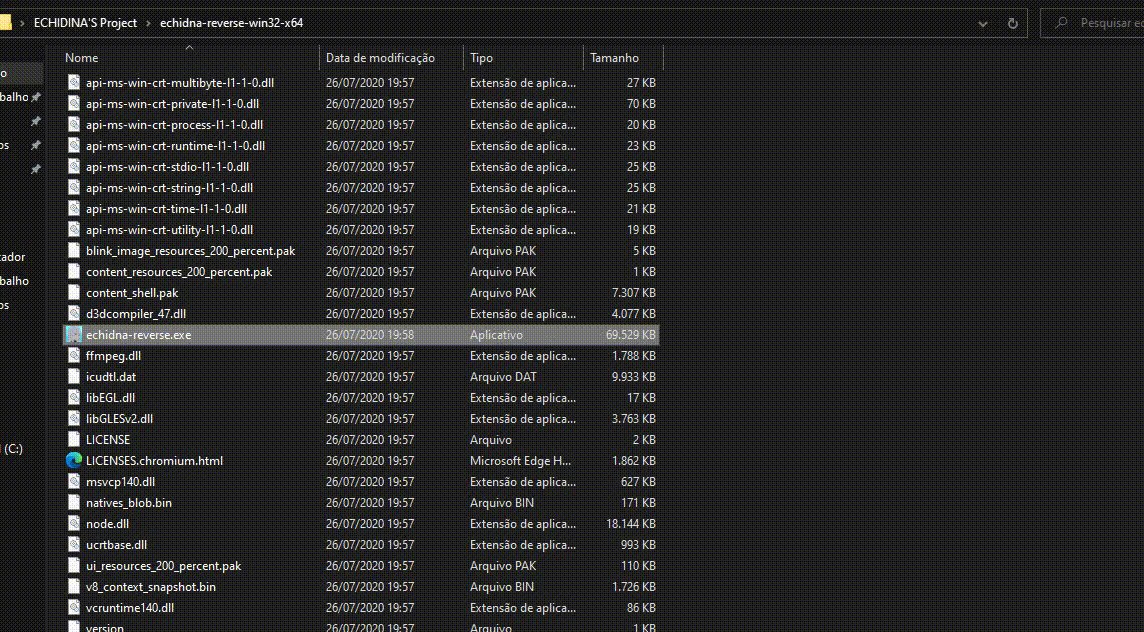
Task: Click the Arquivo DAT type cell
Action: [503, 377]
